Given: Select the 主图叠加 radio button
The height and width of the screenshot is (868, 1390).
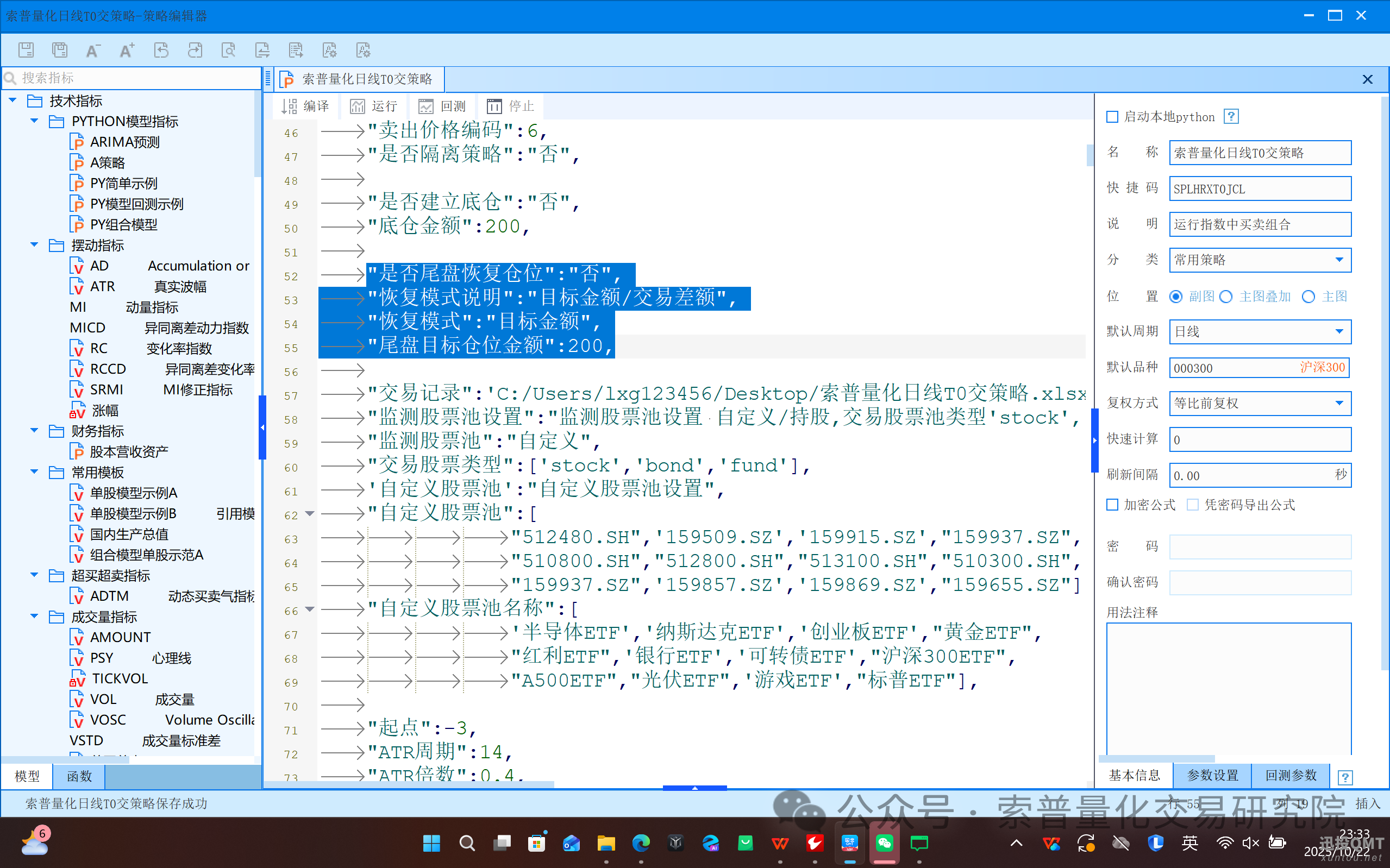Looking at the screenshot, I should 1226,297.
